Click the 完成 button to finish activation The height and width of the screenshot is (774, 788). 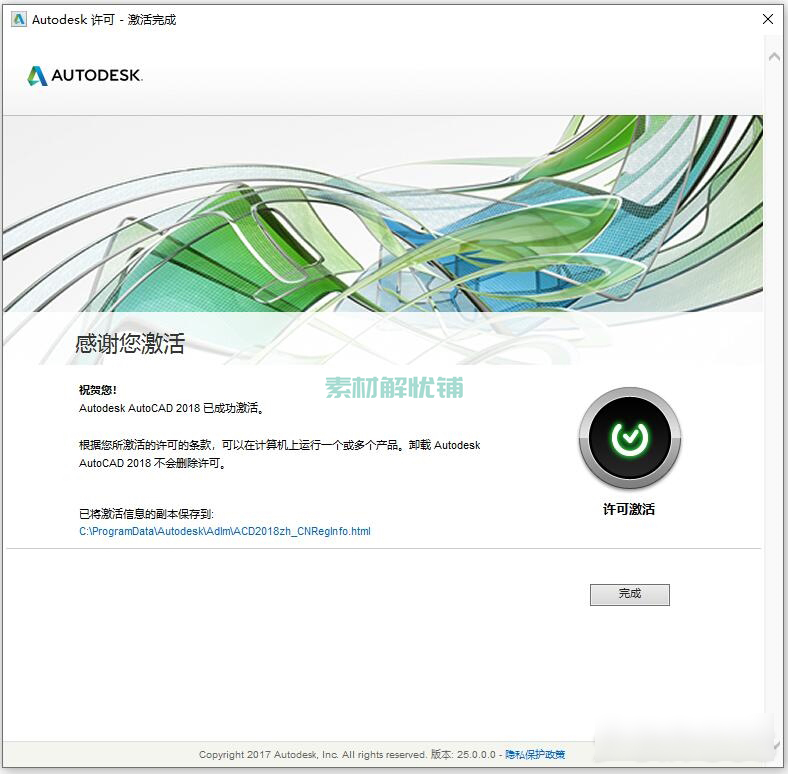click(629, 595)
